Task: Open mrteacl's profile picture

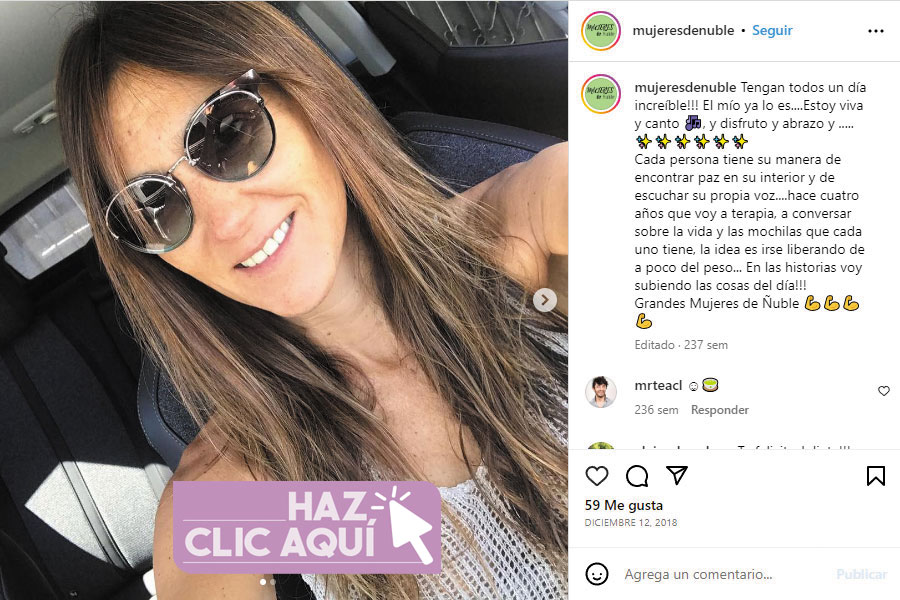Action: pyautogui.click(x=600, y=392)
